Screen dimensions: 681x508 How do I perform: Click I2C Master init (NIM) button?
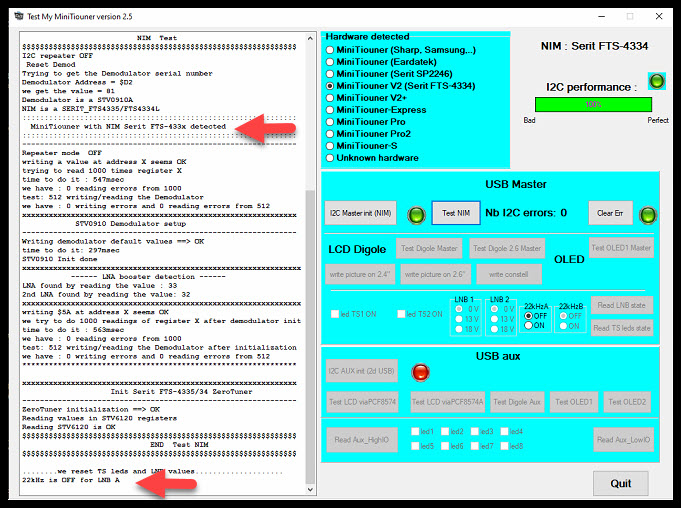[x=360, y=213]
